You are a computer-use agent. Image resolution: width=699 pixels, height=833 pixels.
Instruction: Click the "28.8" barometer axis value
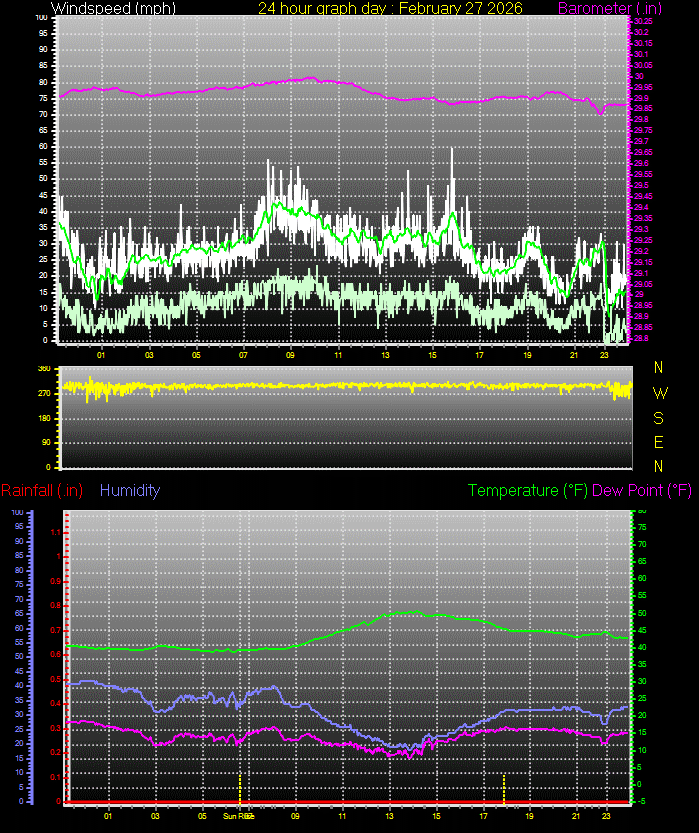[x=641, y=338]
